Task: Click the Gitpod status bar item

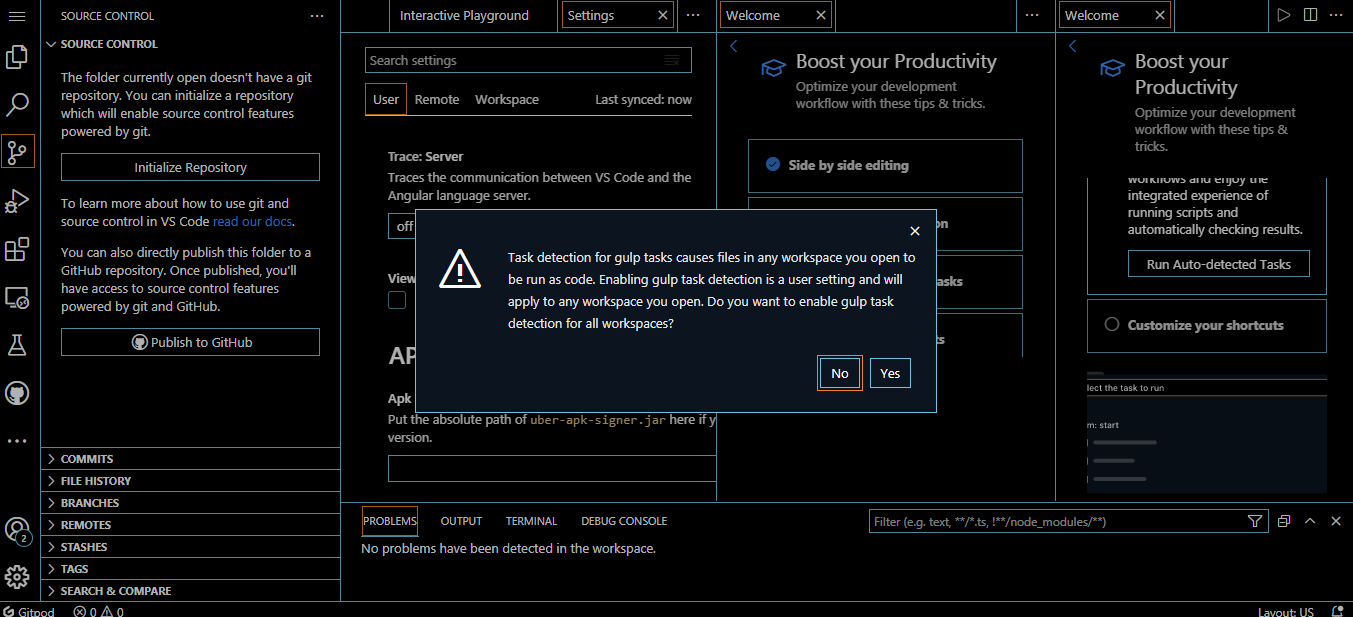Action: (29, 611)
